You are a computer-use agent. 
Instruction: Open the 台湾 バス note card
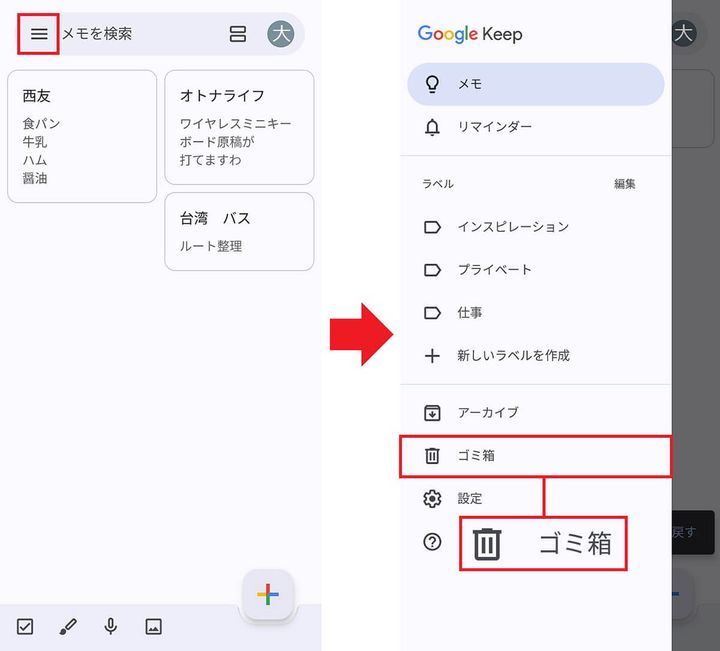pos(239,231)
